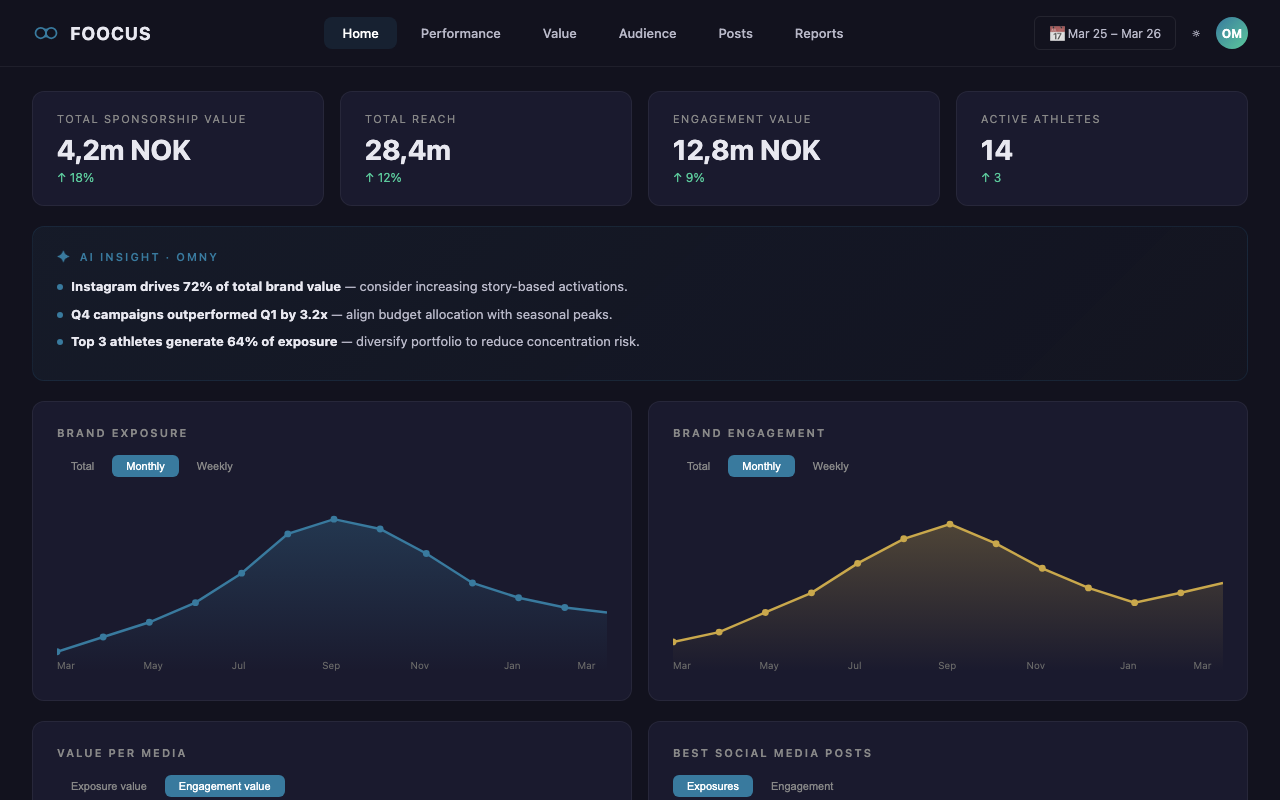The width and height of the screenshot is (1280, 800).
Task: Show Exposure value in Value Per Media
Action: click(x=108, y=786)
